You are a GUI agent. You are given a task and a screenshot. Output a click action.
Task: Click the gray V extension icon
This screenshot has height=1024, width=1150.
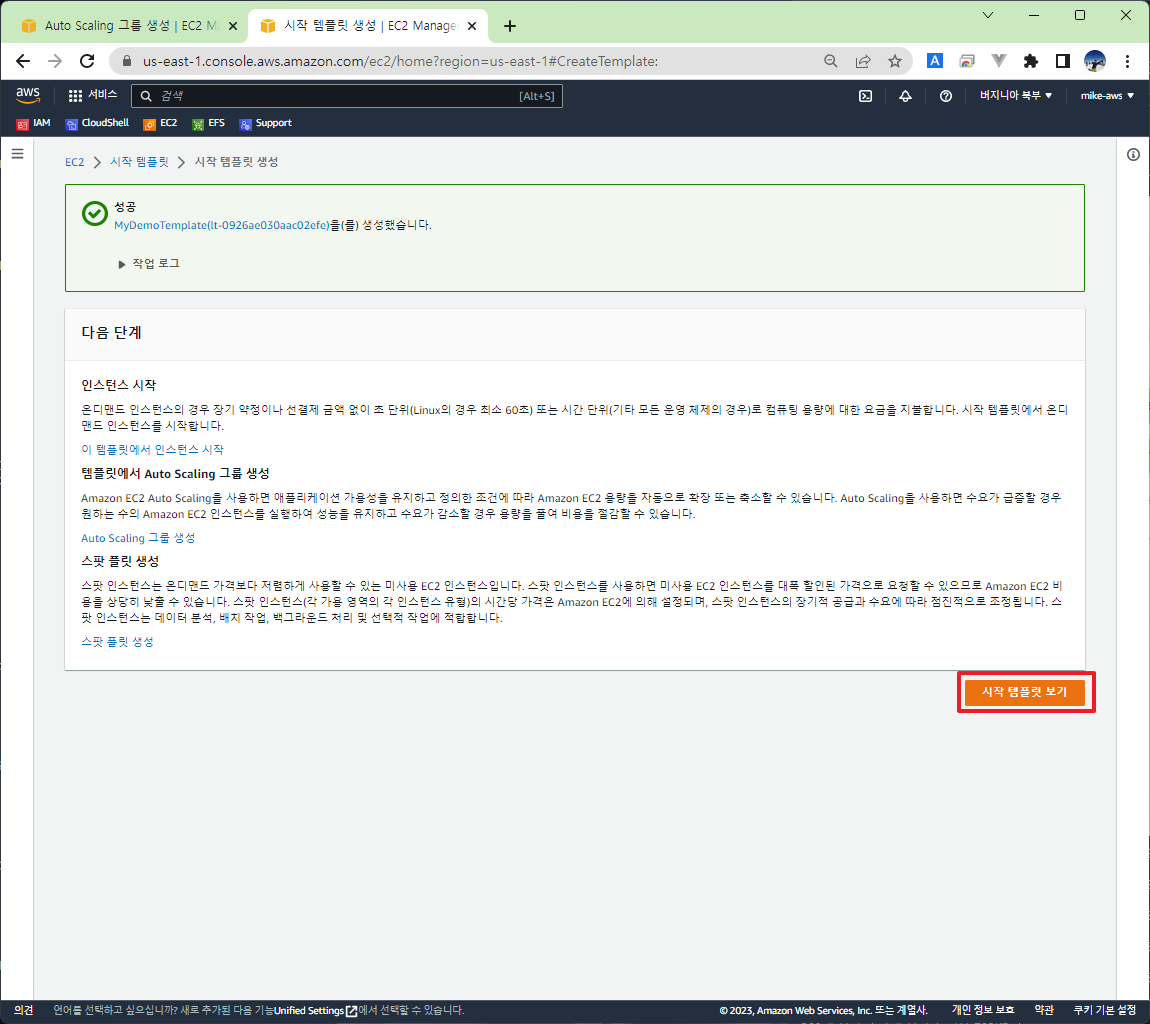click(x=998, y=61)
